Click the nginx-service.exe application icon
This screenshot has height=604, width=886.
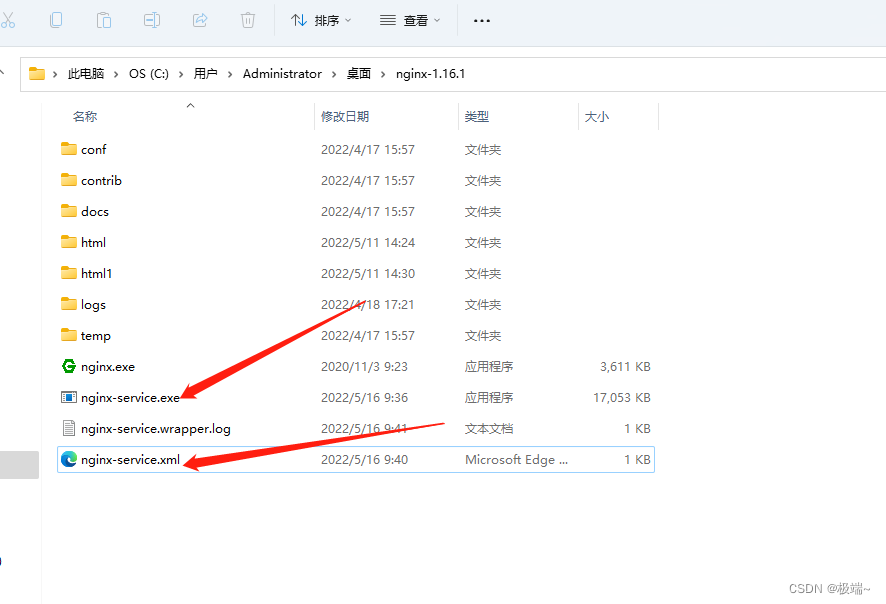(x=69, y=397)
